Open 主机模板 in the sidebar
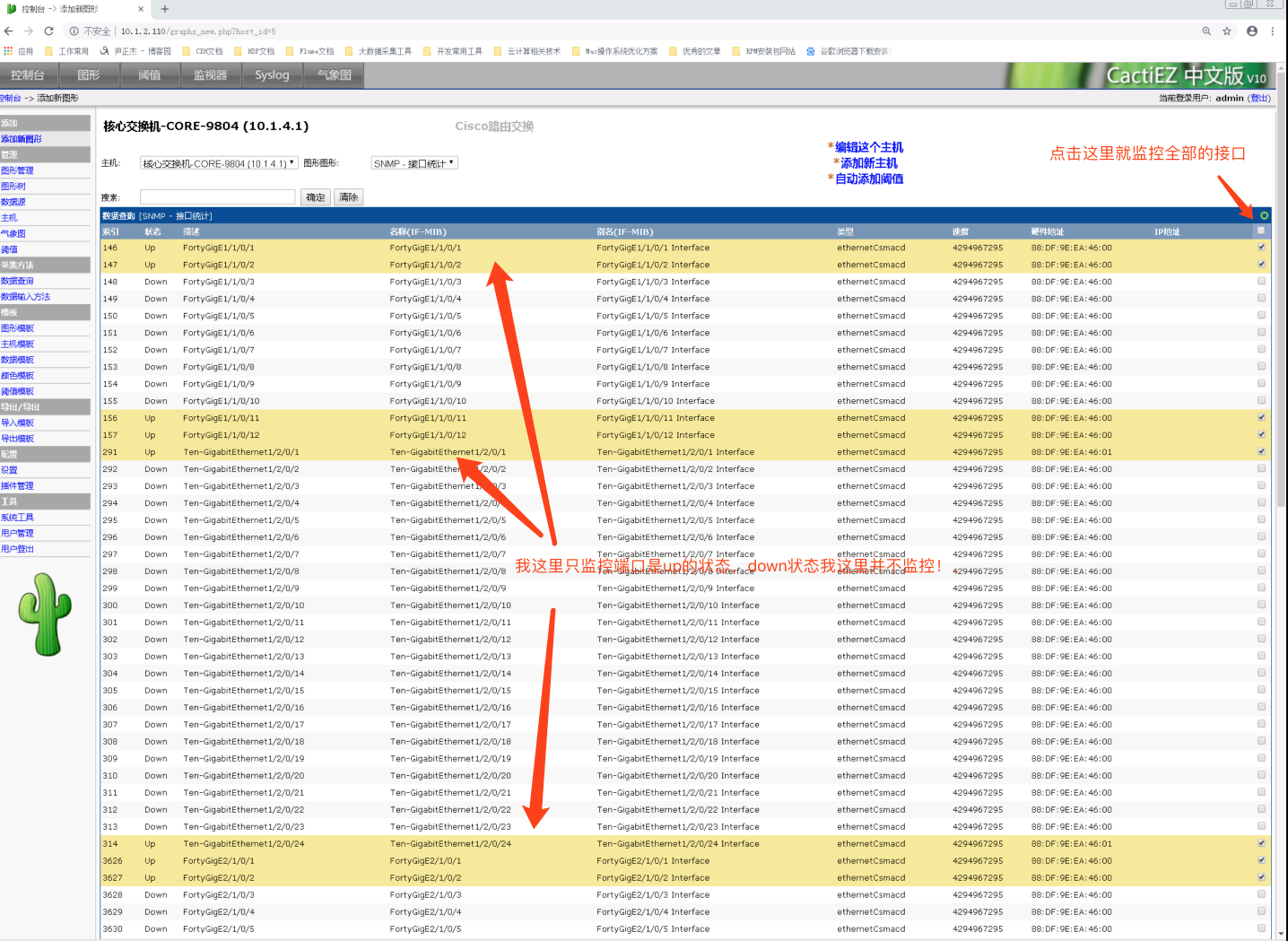Screen dimensions: 1288x941 [17, 344]
